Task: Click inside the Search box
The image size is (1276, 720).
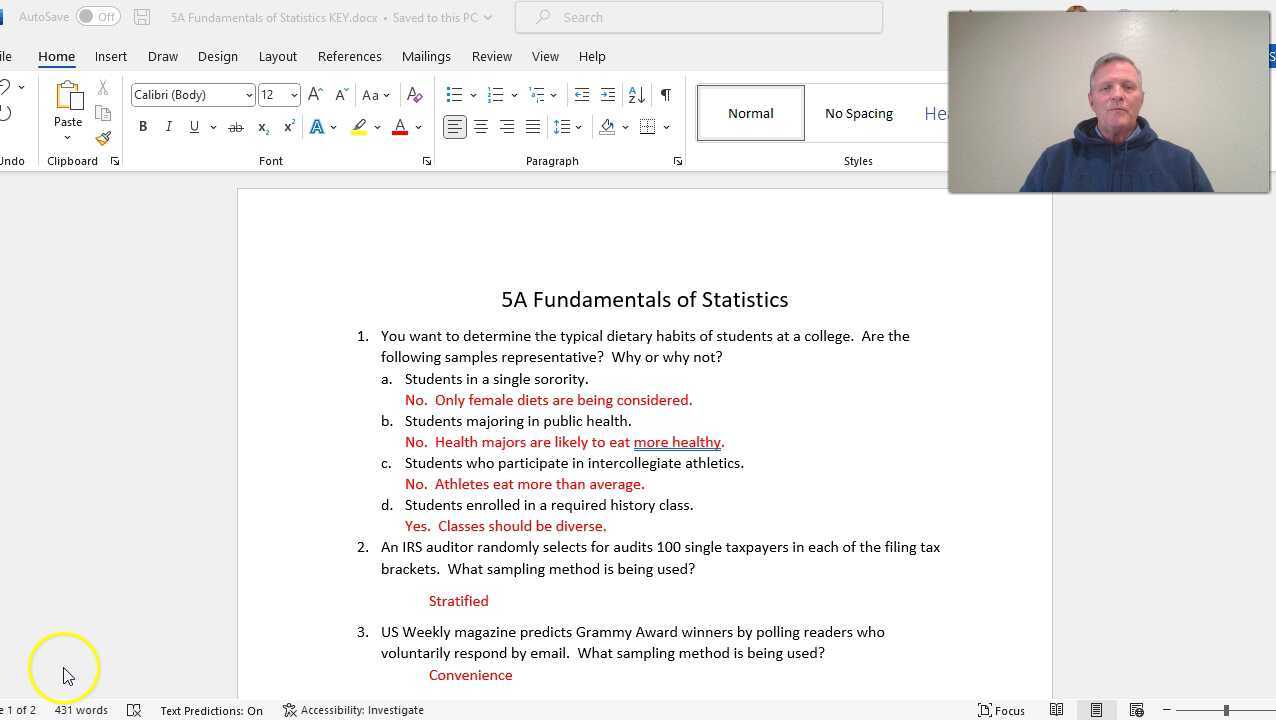Action: coord(698,17)
